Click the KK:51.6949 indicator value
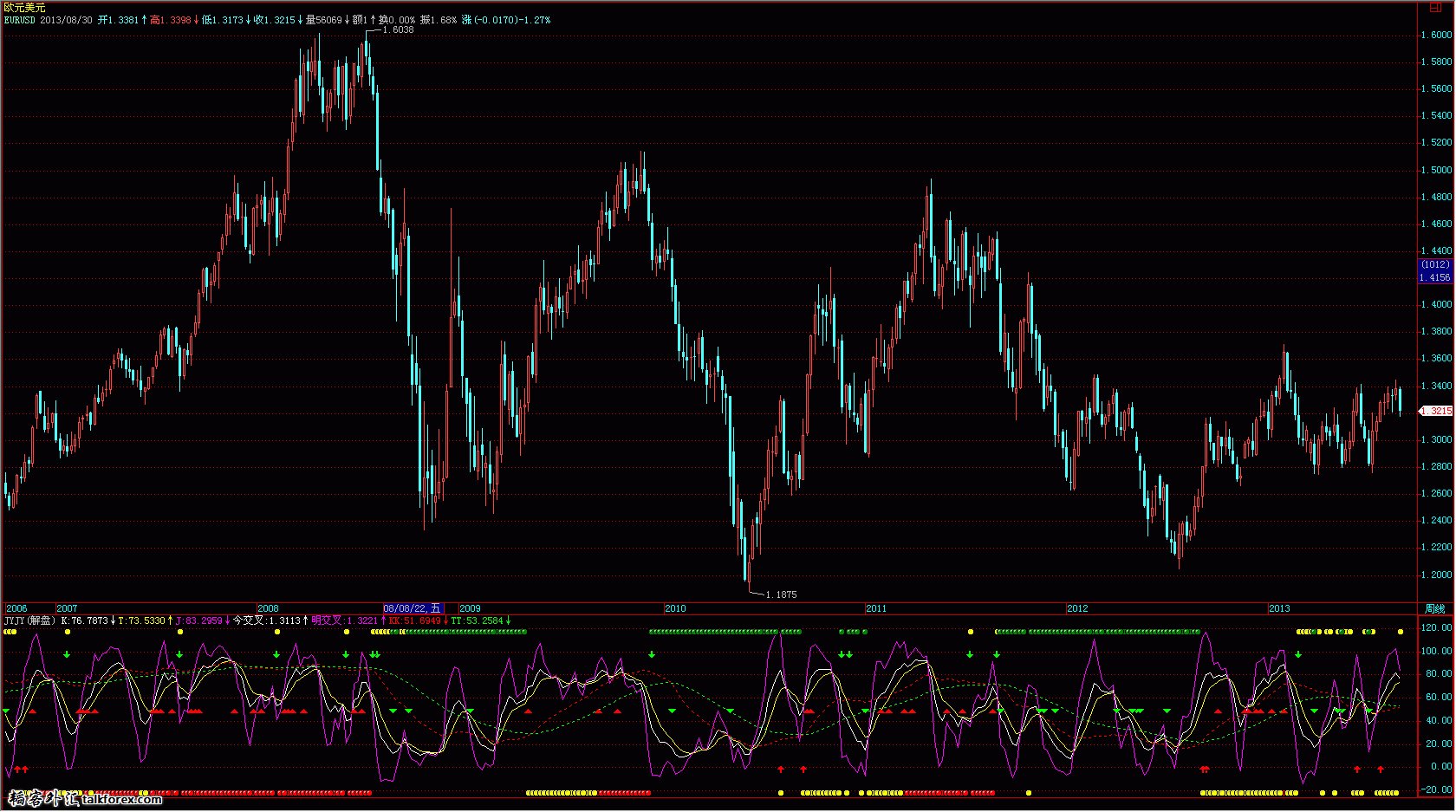Viewport: 1456px width, 812px height. point(415,620)
